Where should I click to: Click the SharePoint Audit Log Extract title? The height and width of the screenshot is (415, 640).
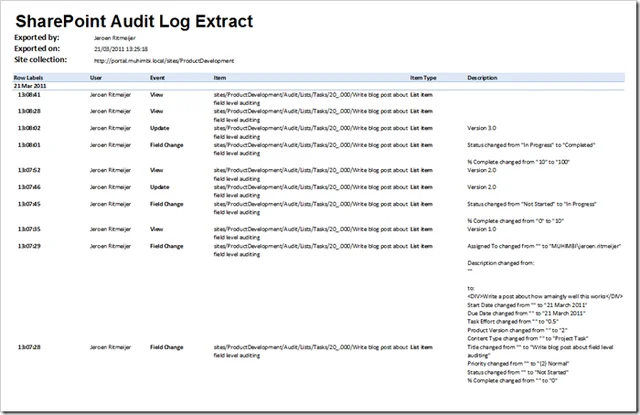134,22
